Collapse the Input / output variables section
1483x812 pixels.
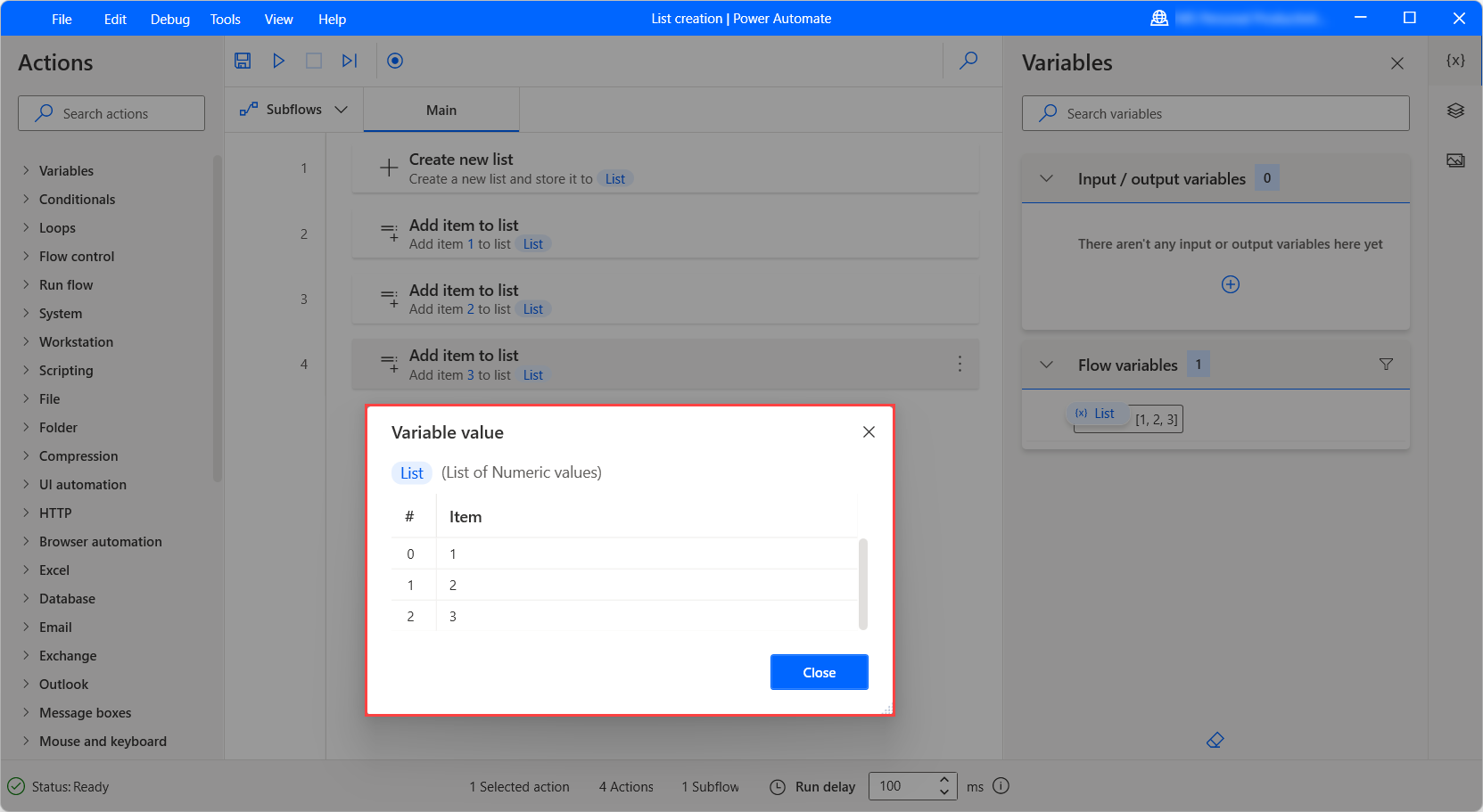(1046, 178)
